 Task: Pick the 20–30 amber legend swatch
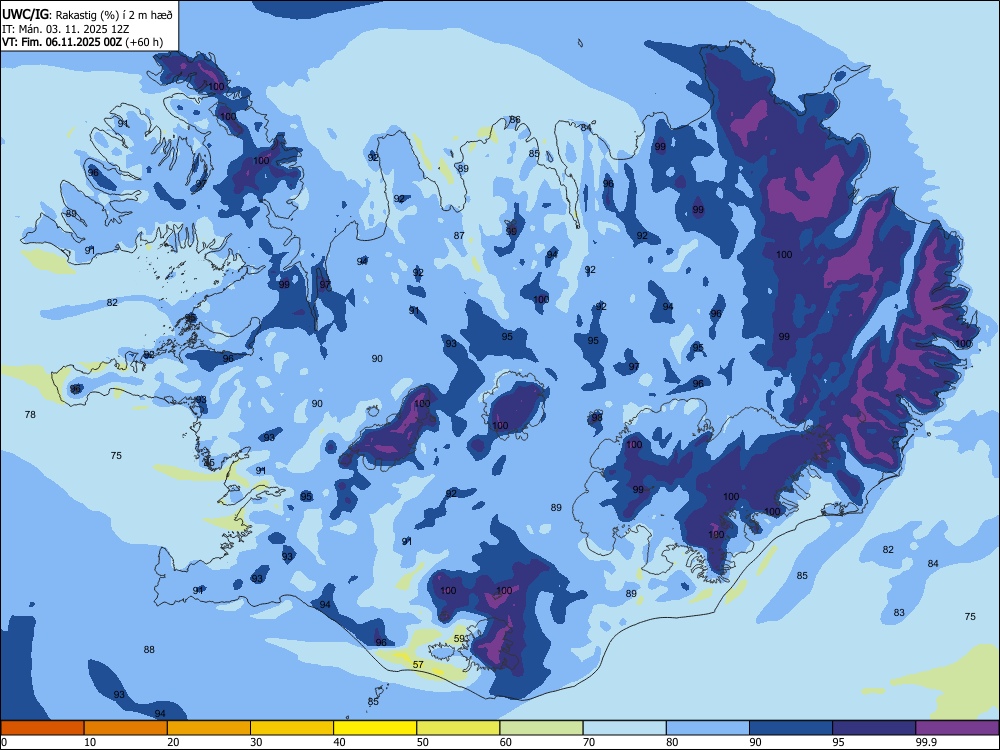point(209,728)
